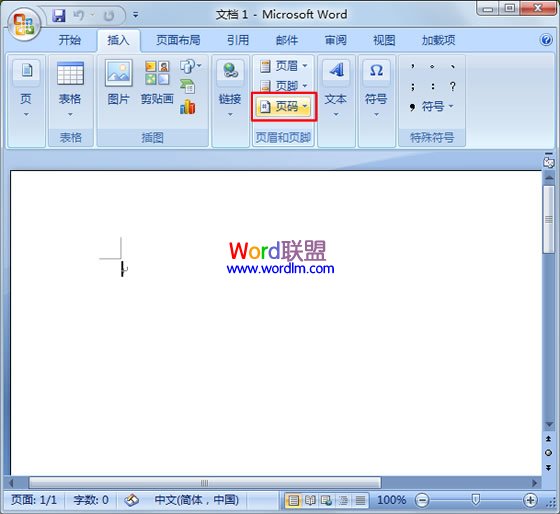The image size is (560, 514).
Task: Go to the 引用 tab
Action: (238, 40)
